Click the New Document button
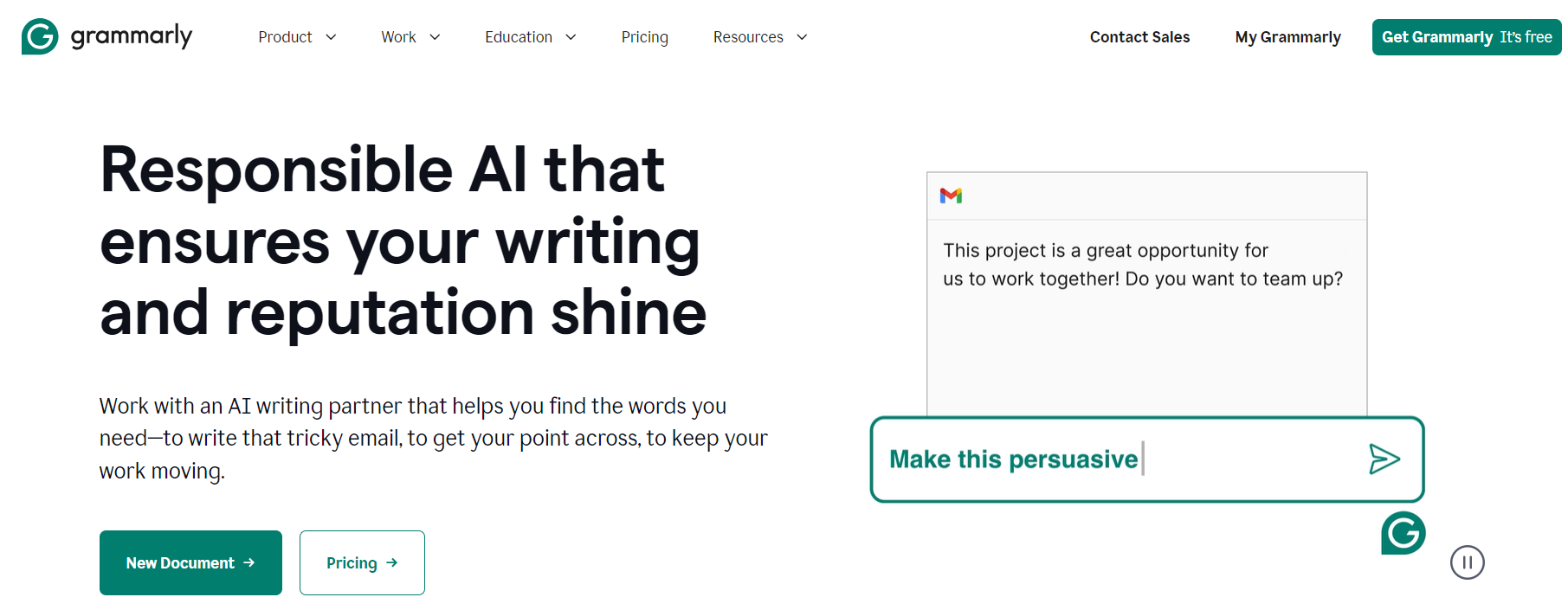This screenshot has height=610, width=1568. pyautogui.click(x=190, y=562)
